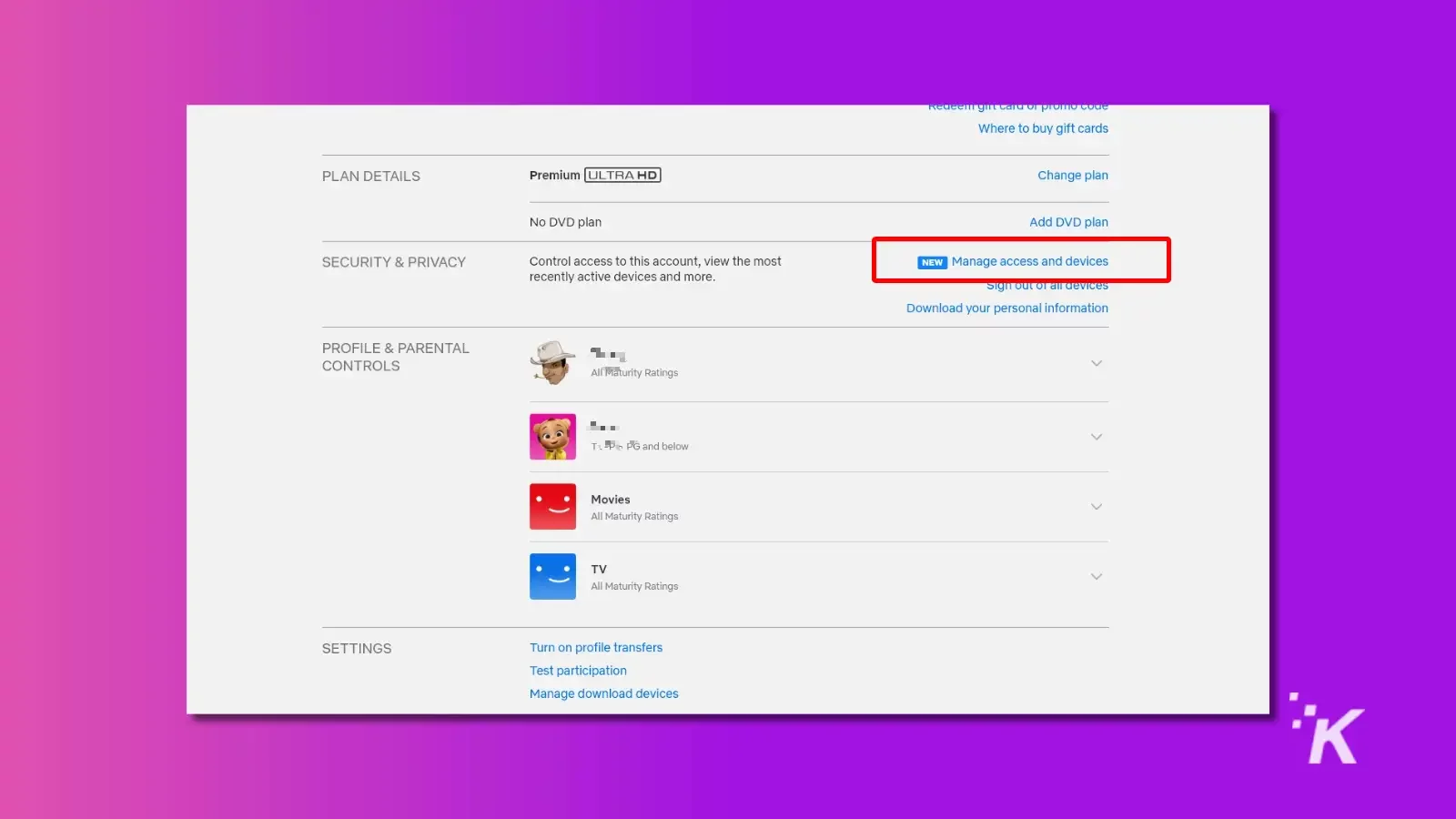Image resolution: width=1456 pixels, height=819 pixels.
Task: Click the SECURITY & PRIVACY heading
Action: pyautogui.click(x=394, y=262)
